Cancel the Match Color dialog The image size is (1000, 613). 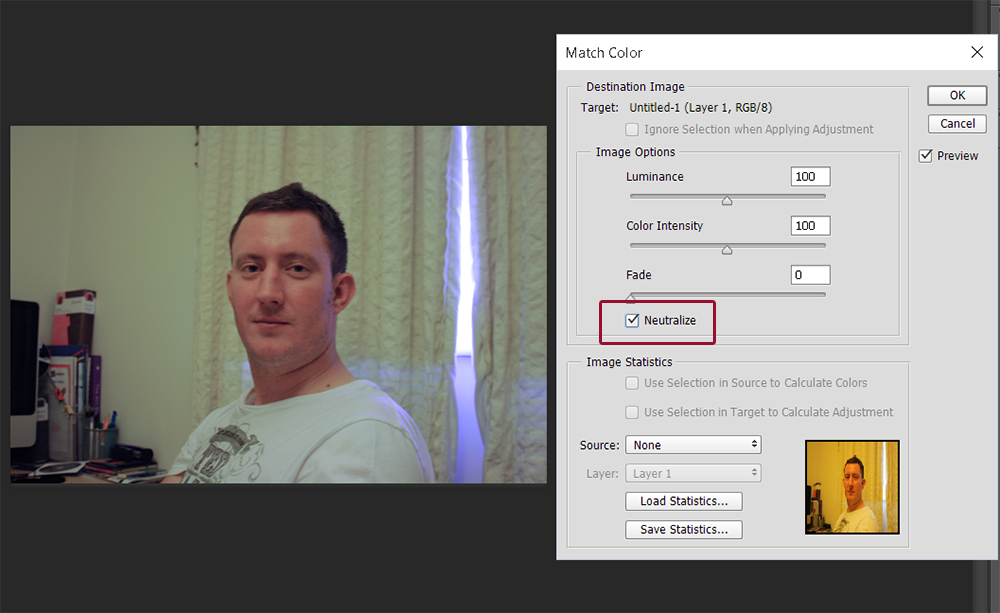tap(957, 123)
